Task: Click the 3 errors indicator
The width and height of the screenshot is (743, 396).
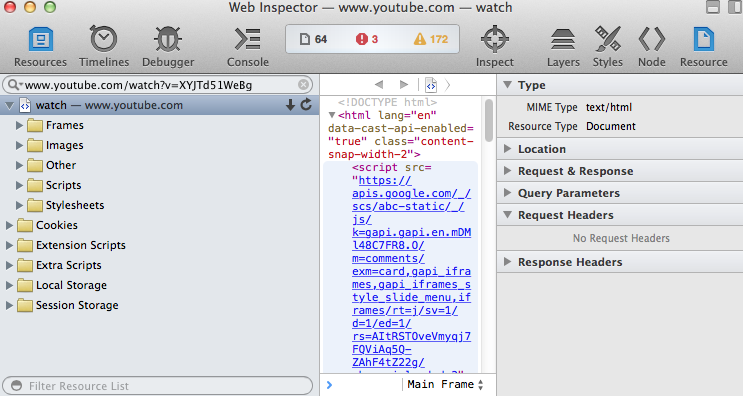Action: pos(367,39)
